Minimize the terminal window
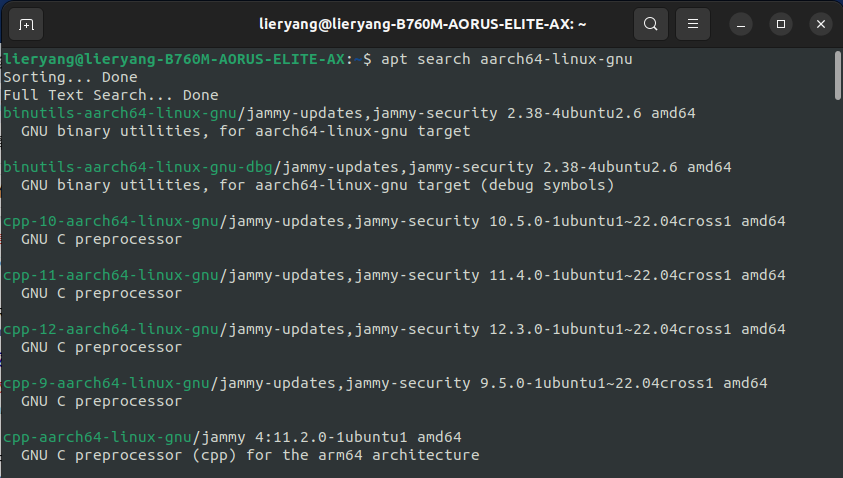This screenshot has width=843, height=478. pyautogui.click(x=741, y=24)
